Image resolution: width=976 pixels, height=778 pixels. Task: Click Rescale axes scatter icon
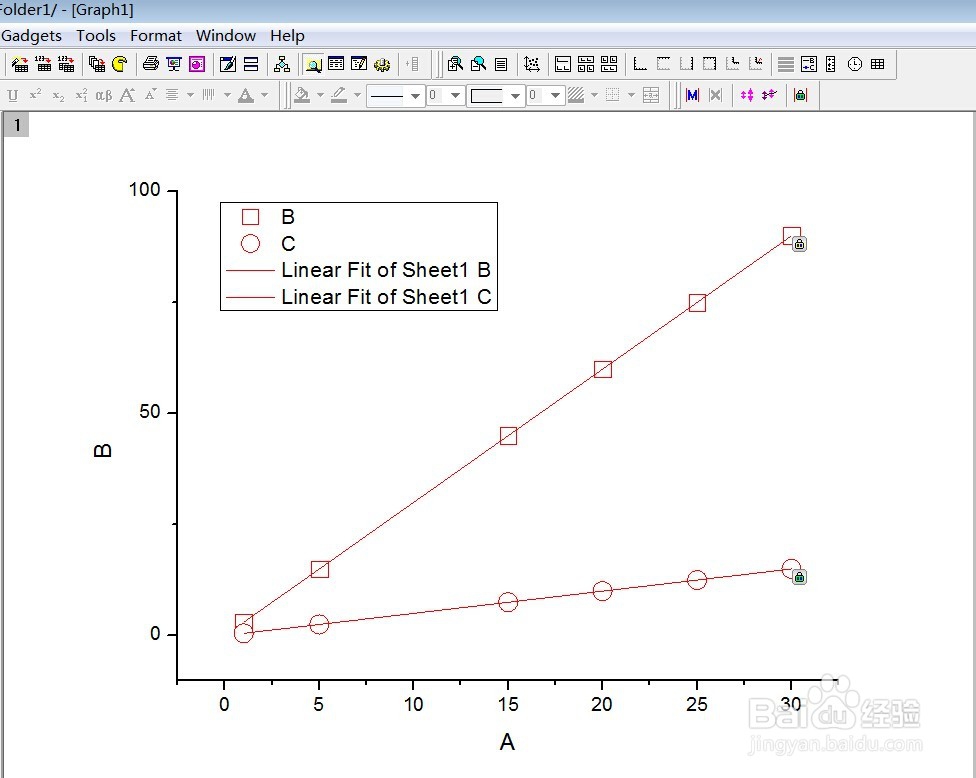click(532, 63)
